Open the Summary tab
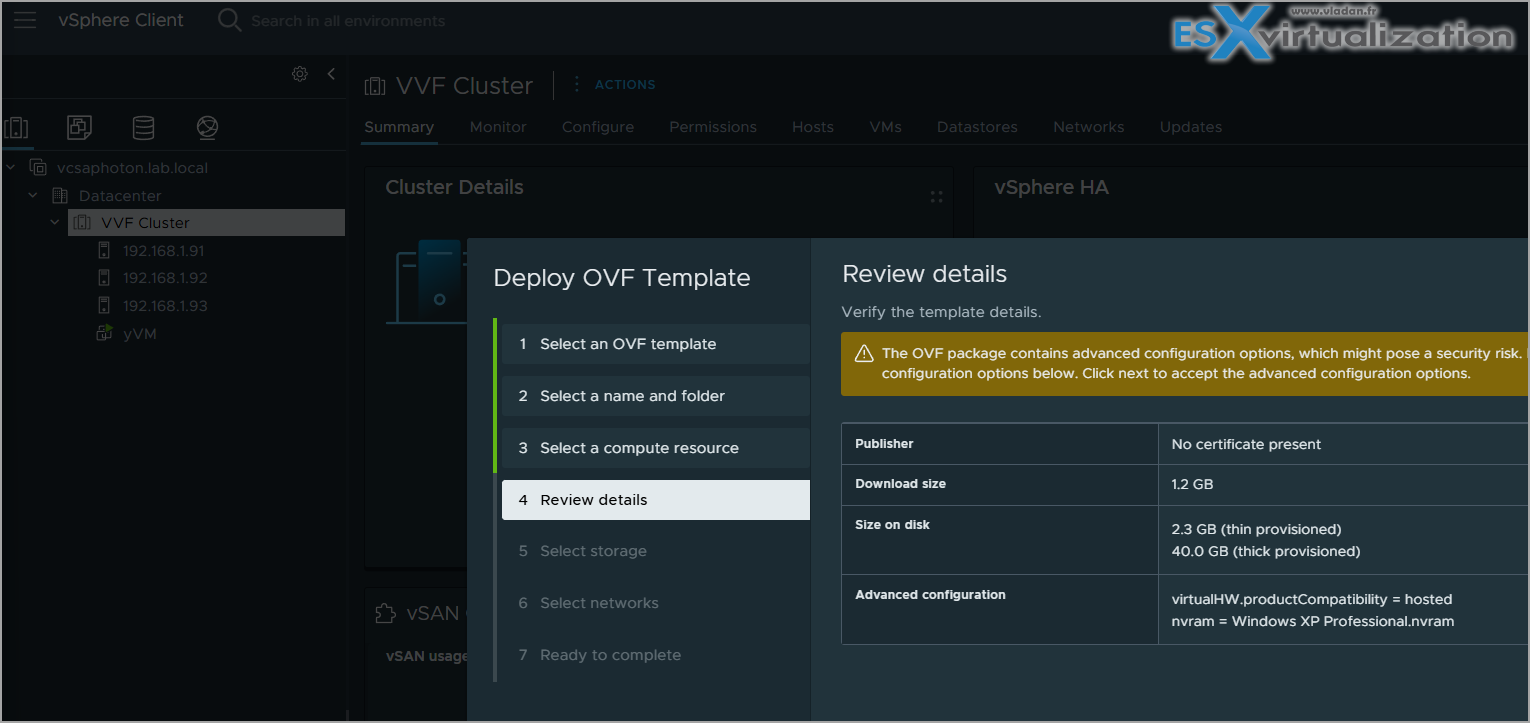This screenshot has width=1530, height=723. 399,127
